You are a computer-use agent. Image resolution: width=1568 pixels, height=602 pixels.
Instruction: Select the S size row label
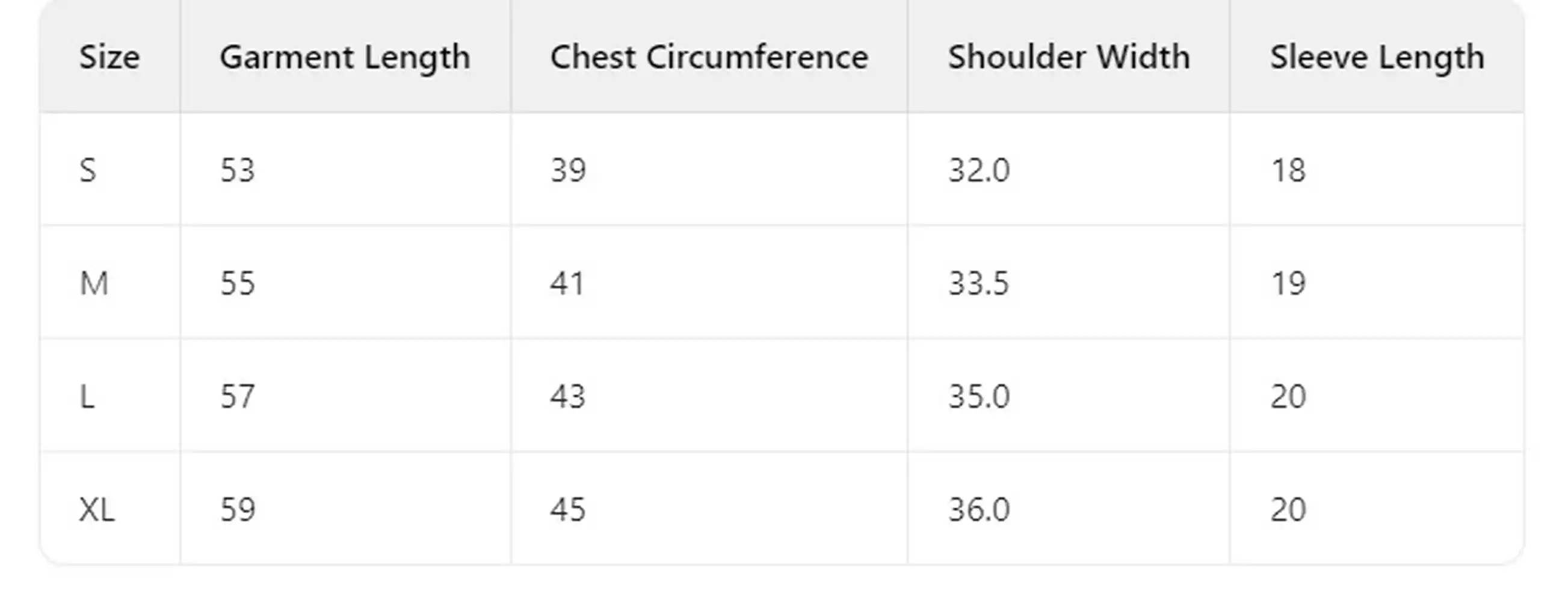(x=88, y=170)
